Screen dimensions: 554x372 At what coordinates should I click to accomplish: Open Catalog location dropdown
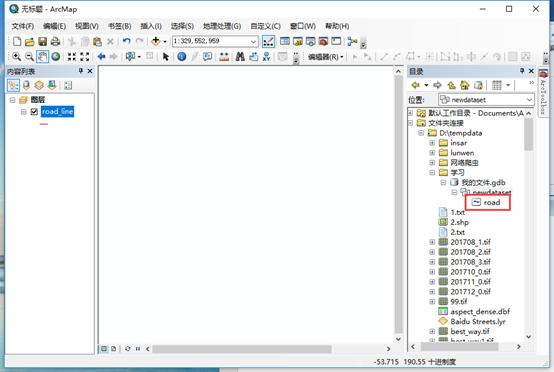(x=529, y=100)
